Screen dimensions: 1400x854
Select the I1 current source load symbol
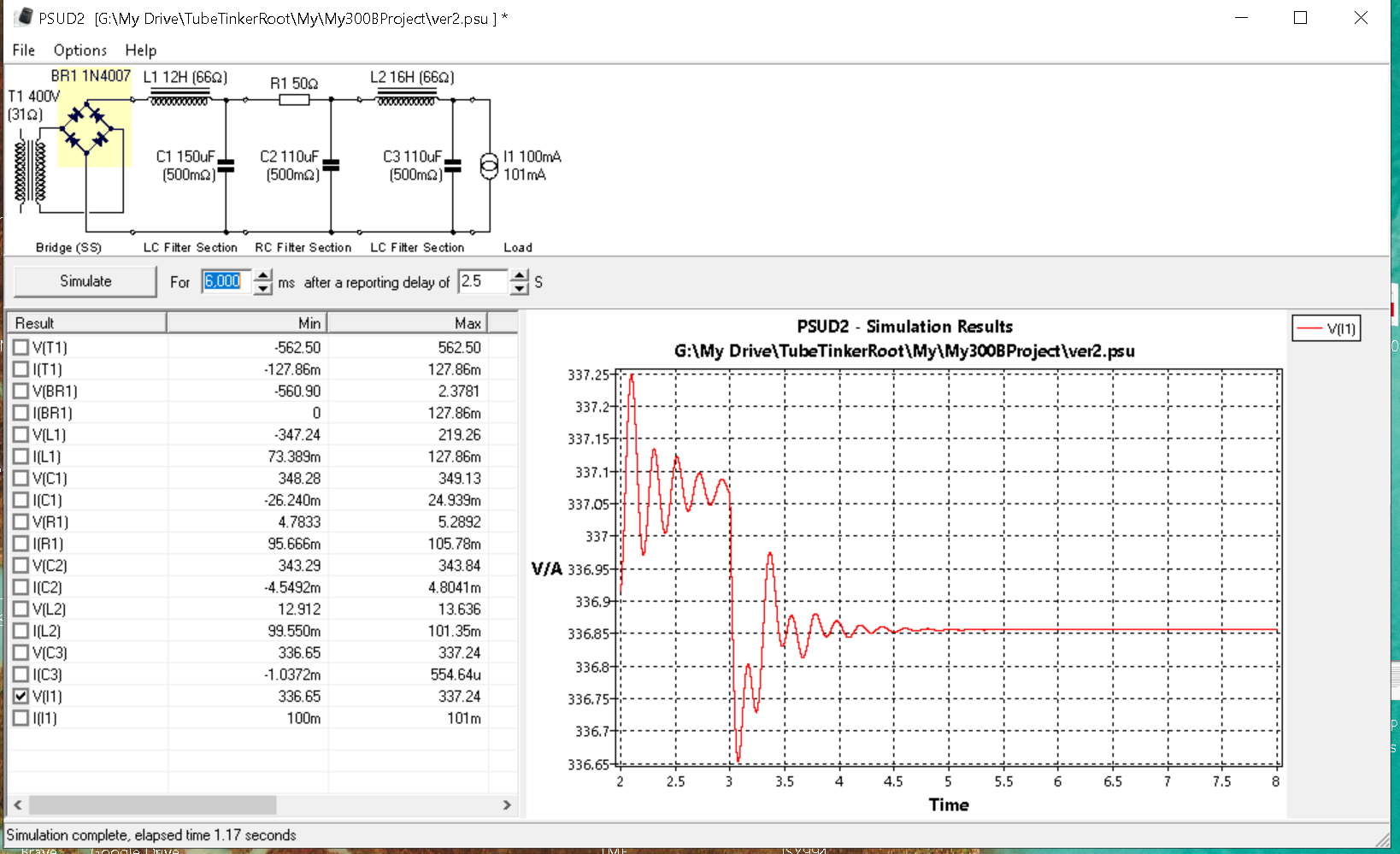pos(489,166)
